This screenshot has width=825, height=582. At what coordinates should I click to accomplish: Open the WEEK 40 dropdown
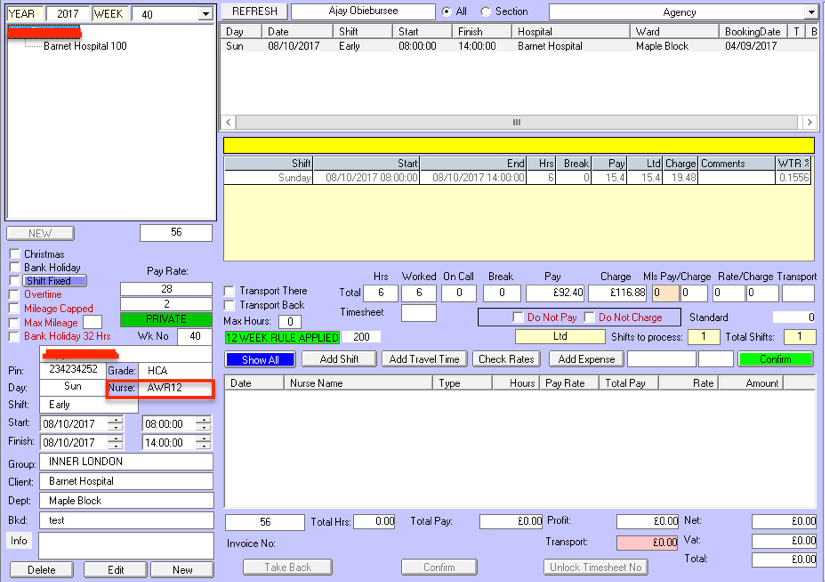pyautogui.click(x=205, y=14)
